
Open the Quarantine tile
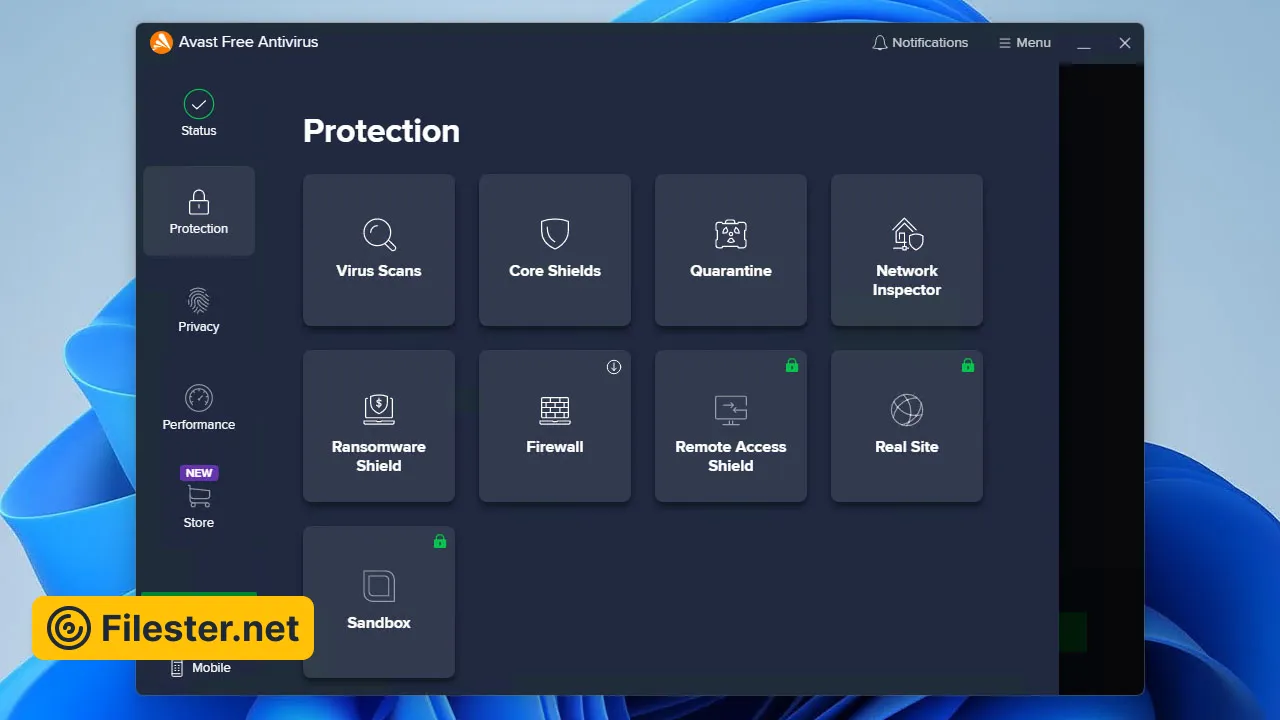pos(731,250)
